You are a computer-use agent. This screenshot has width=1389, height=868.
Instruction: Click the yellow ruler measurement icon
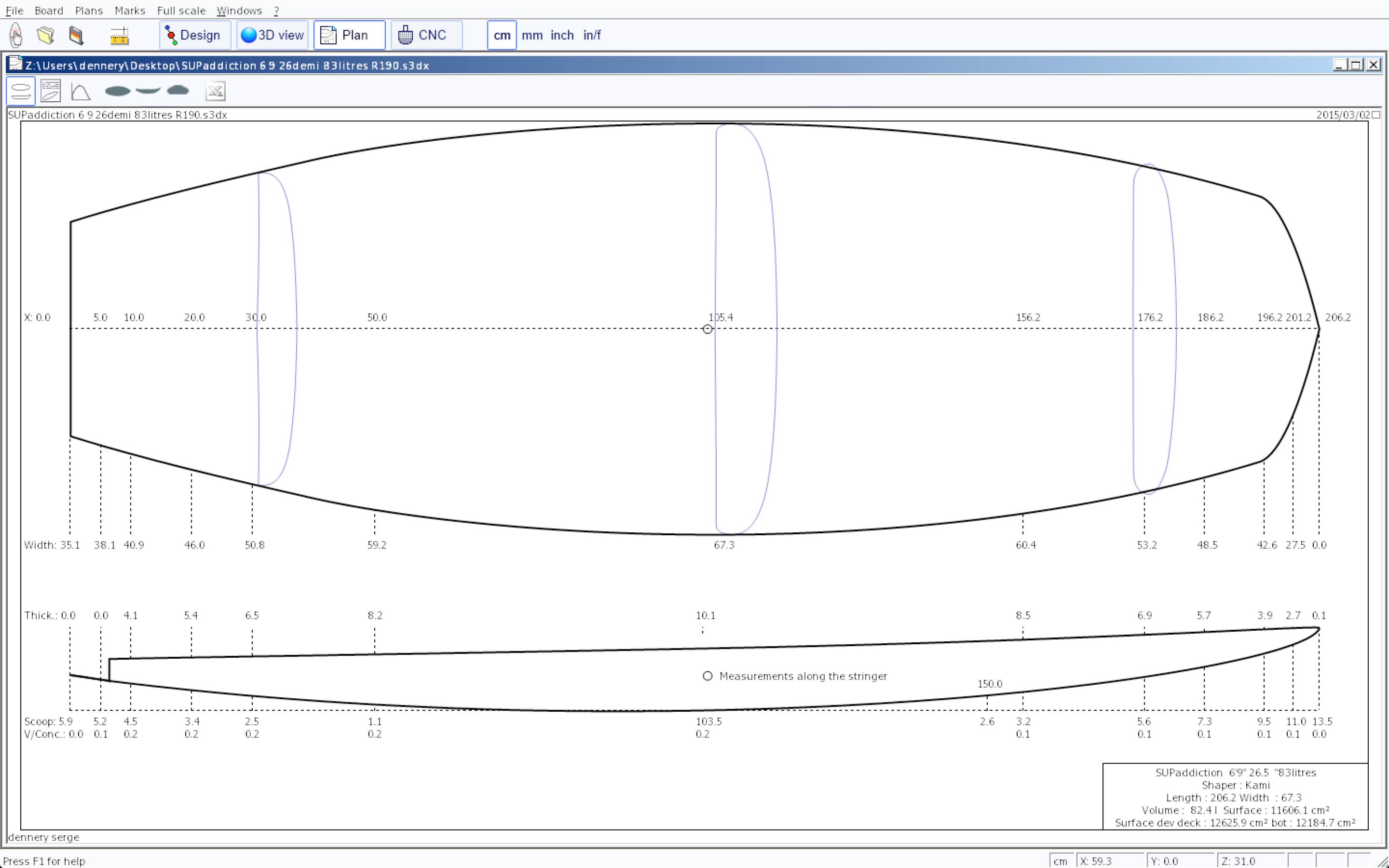coord(120,35)
